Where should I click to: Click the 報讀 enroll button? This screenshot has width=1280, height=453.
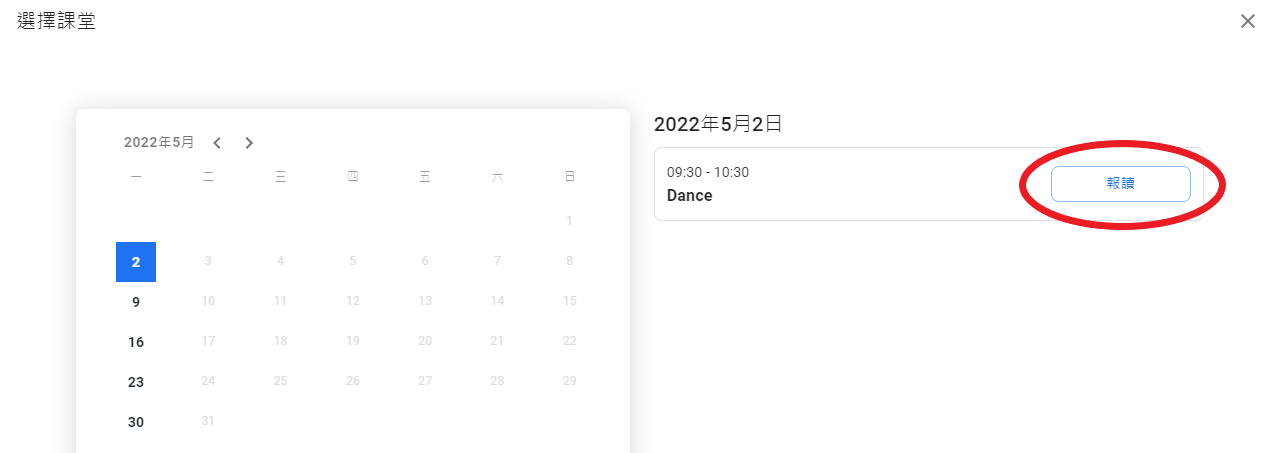click(1120, 184)
